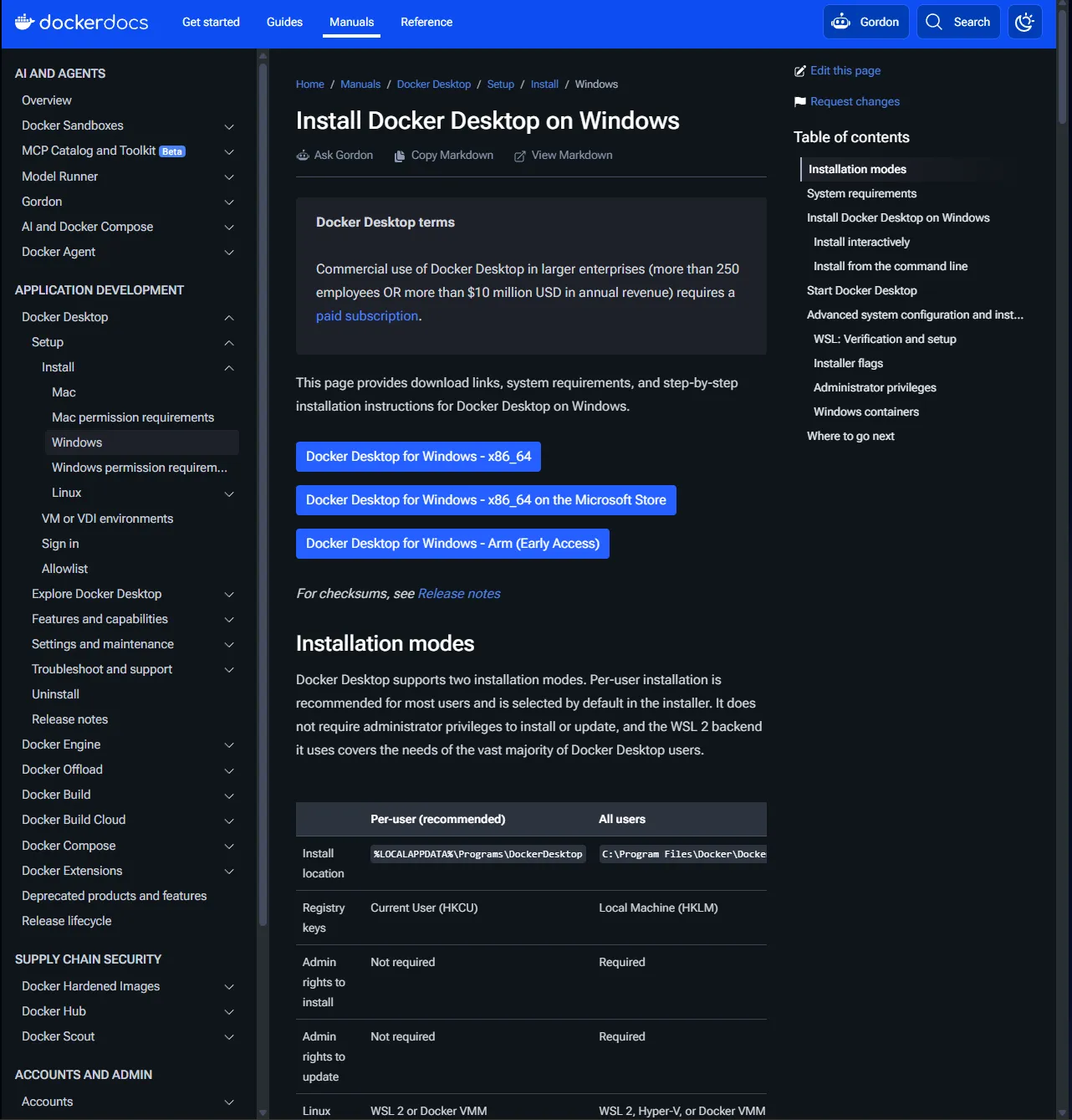Jump to Administrator privileges in contents
Viewport: 1072px width, 1120px height.
(x=875, y=387)
